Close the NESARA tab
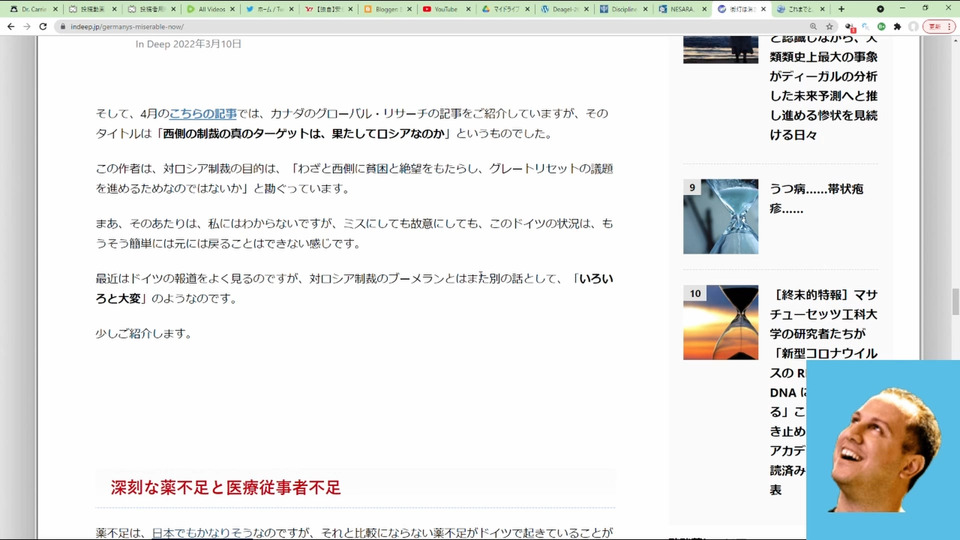The height and width of the screenshot is (540, 960). click(x=704, y=9)
